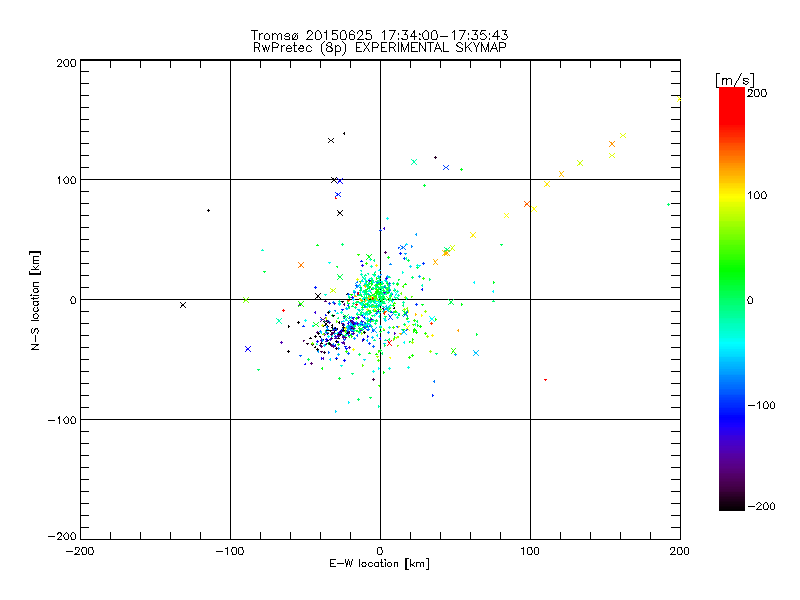Click the x-axis -200 tick label
Viewport: 800px width, 600px height.
pos(80,551)
